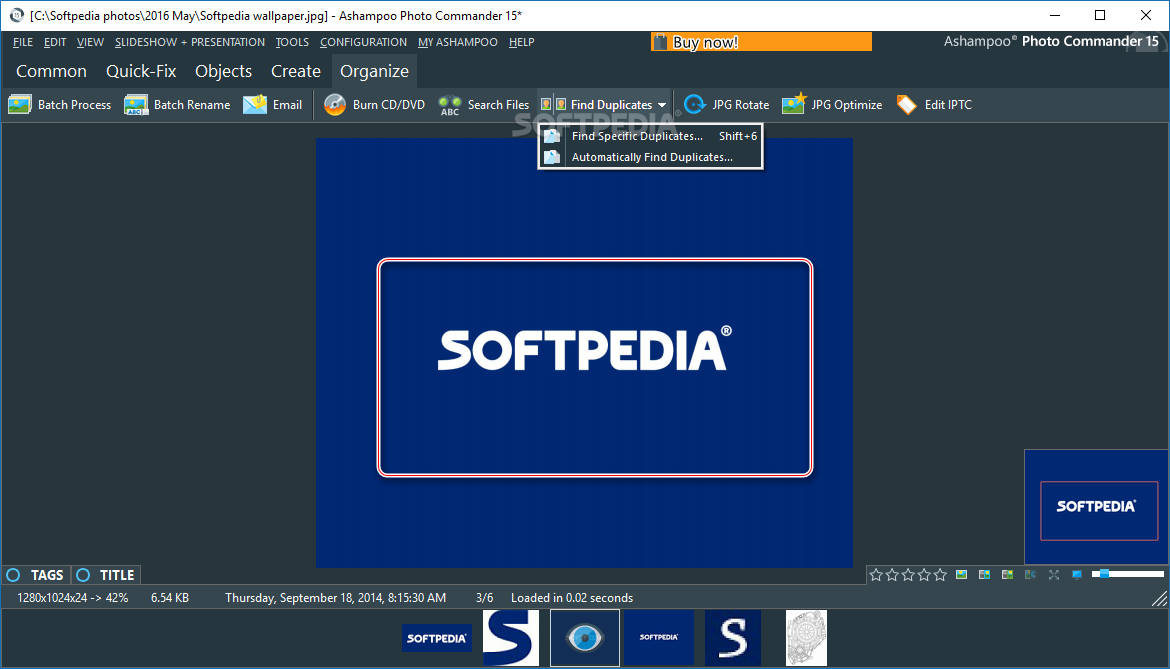Select the first filmstrip thumbnail with Softpedia logo
The image size is (1170, 669).
(x=437, y=638)
